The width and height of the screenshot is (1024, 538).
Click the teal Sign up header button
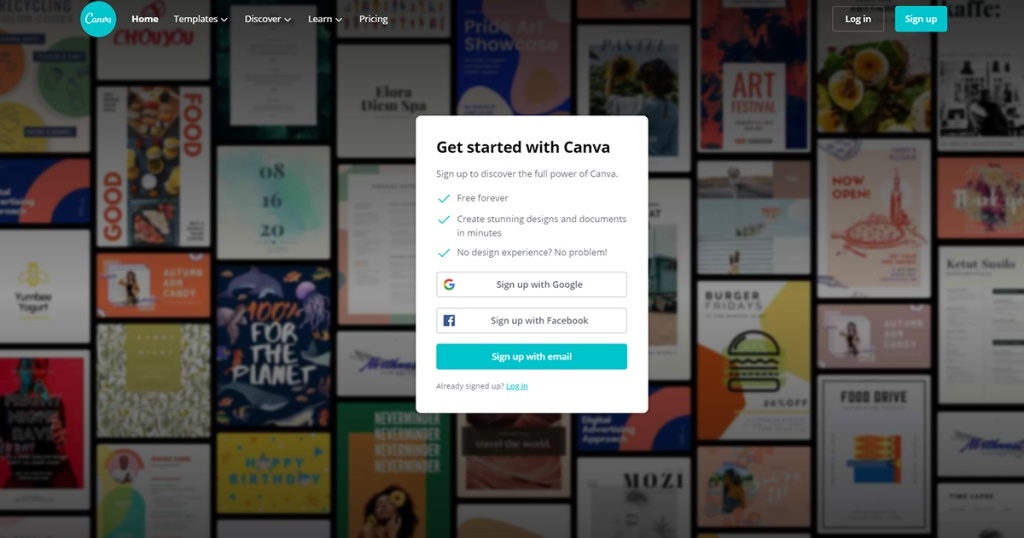click(x=921, y=19)
